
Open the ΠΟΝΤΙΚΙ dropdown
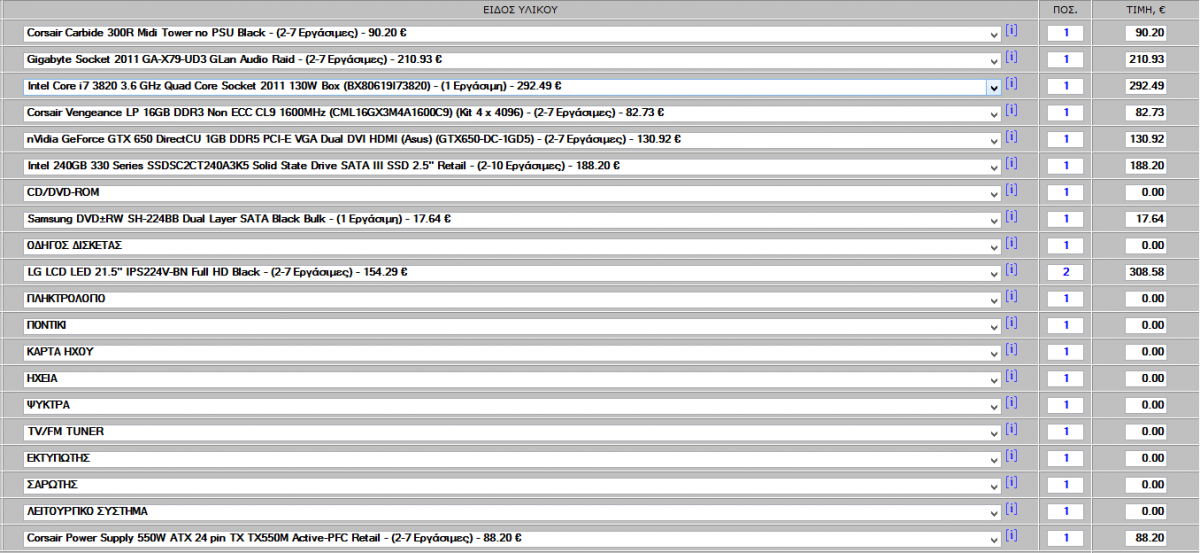pyautogui.click(x=512, y=325)
